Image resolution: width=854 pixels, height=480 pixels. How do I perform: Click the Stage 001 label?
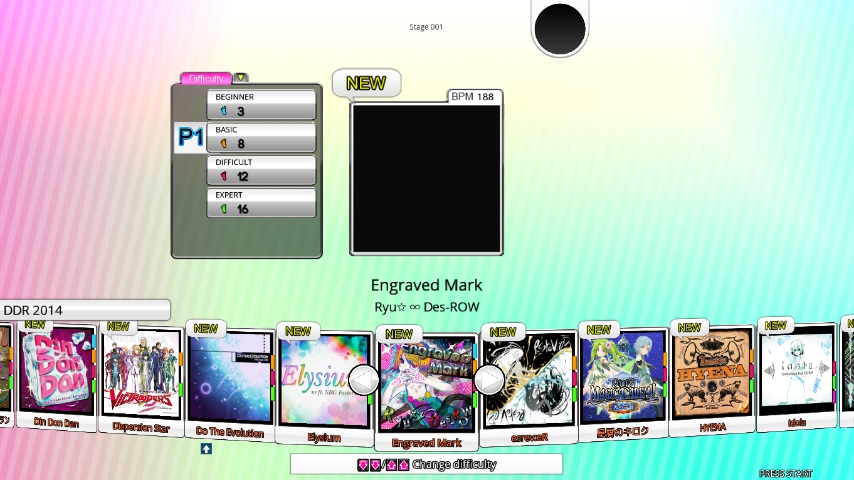pyautogui.click(x=426, y=27)
